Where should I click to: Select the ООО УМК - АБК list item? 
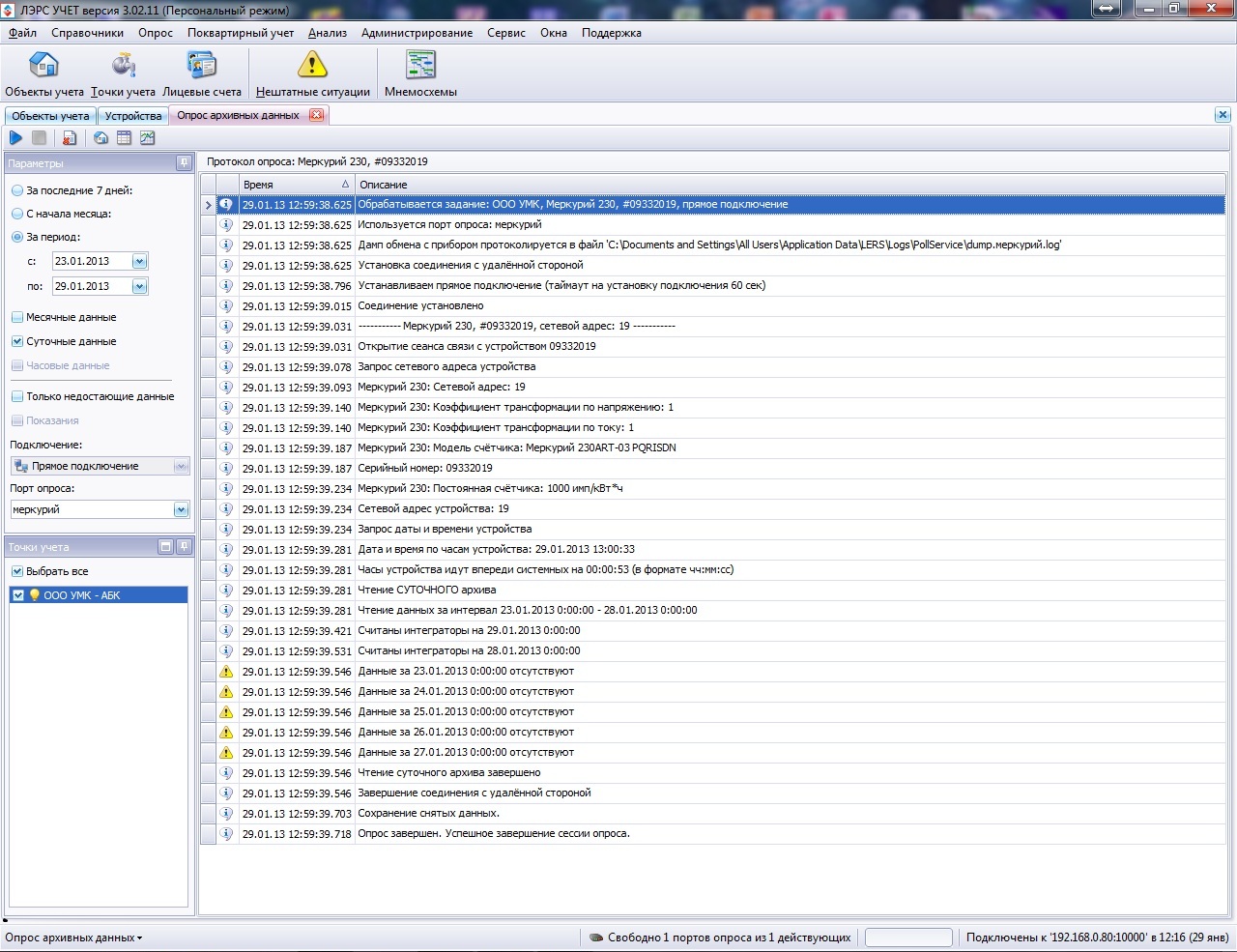99,595
